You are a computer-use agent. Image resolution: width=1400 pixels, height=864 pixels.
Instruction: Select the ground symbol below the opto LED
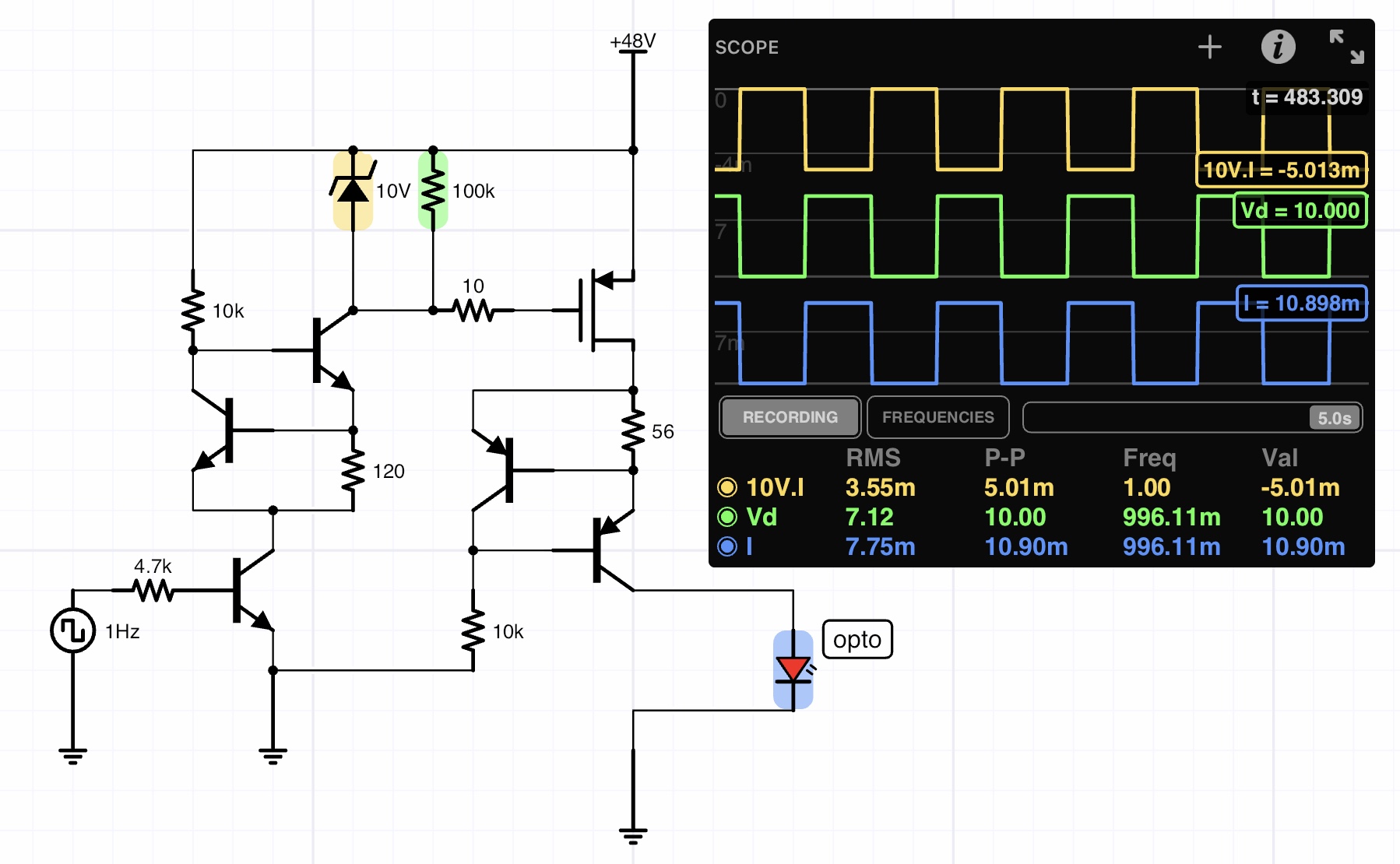pyautogui.click(x=633, y=835)
